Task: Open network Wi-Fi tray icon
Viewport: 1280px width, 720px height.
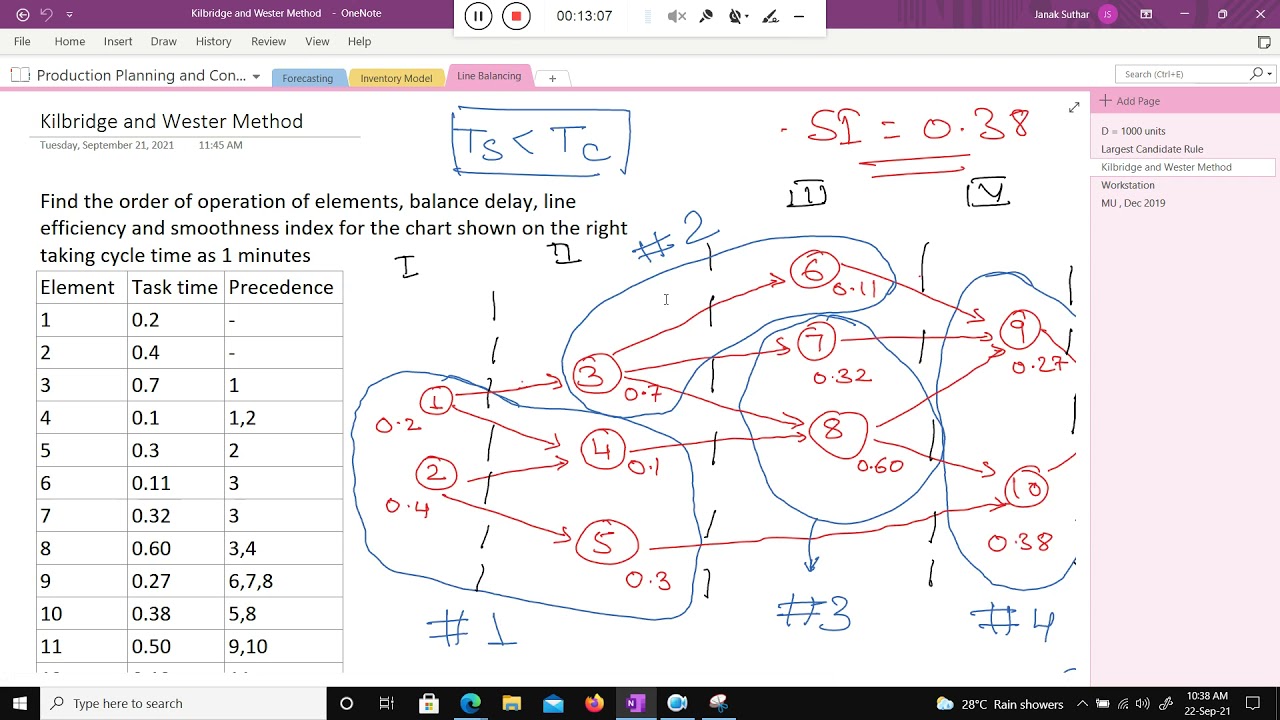Action: (1123, 704)
